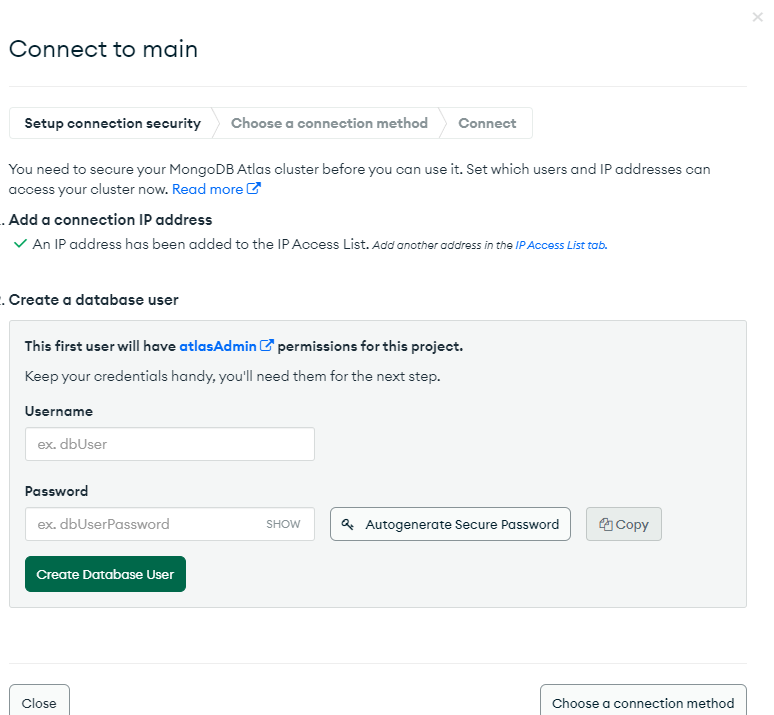
Task: Click Autogenerate Secure Password button
Action: pos(450,524)
